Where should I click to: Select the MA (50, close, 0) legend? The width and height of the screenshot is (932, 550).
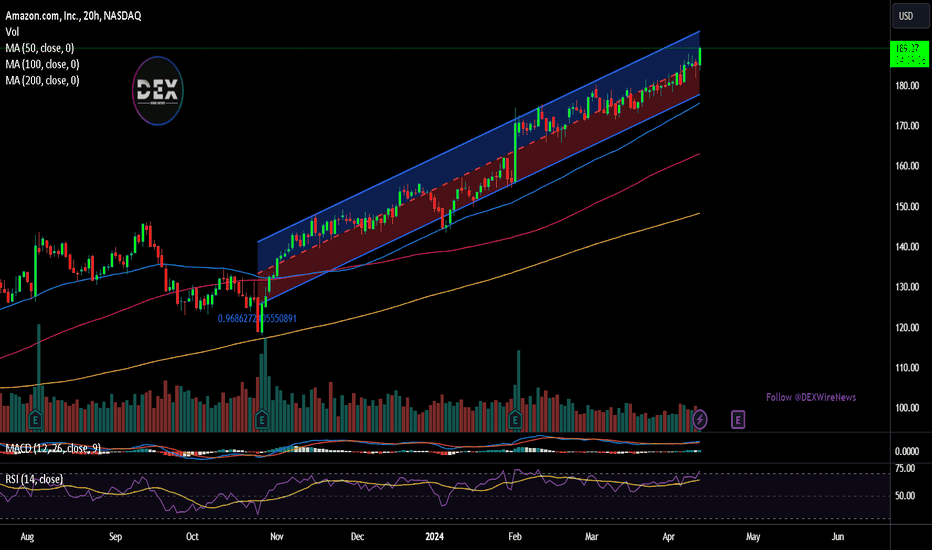pyautogui.click(x=40, y=48)
